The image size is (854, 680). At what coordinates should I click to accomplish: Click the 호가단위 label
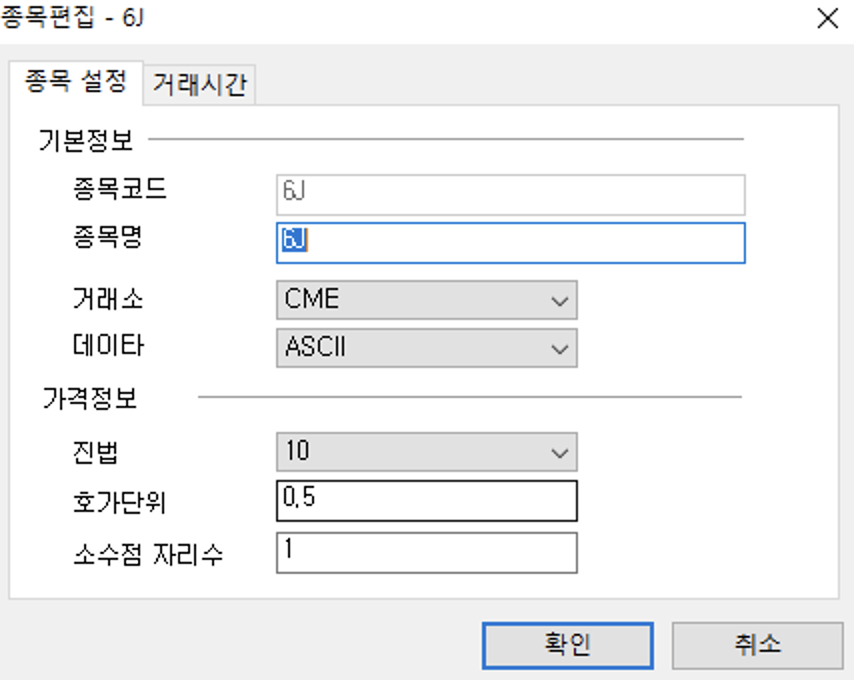[x=120, y=500]
